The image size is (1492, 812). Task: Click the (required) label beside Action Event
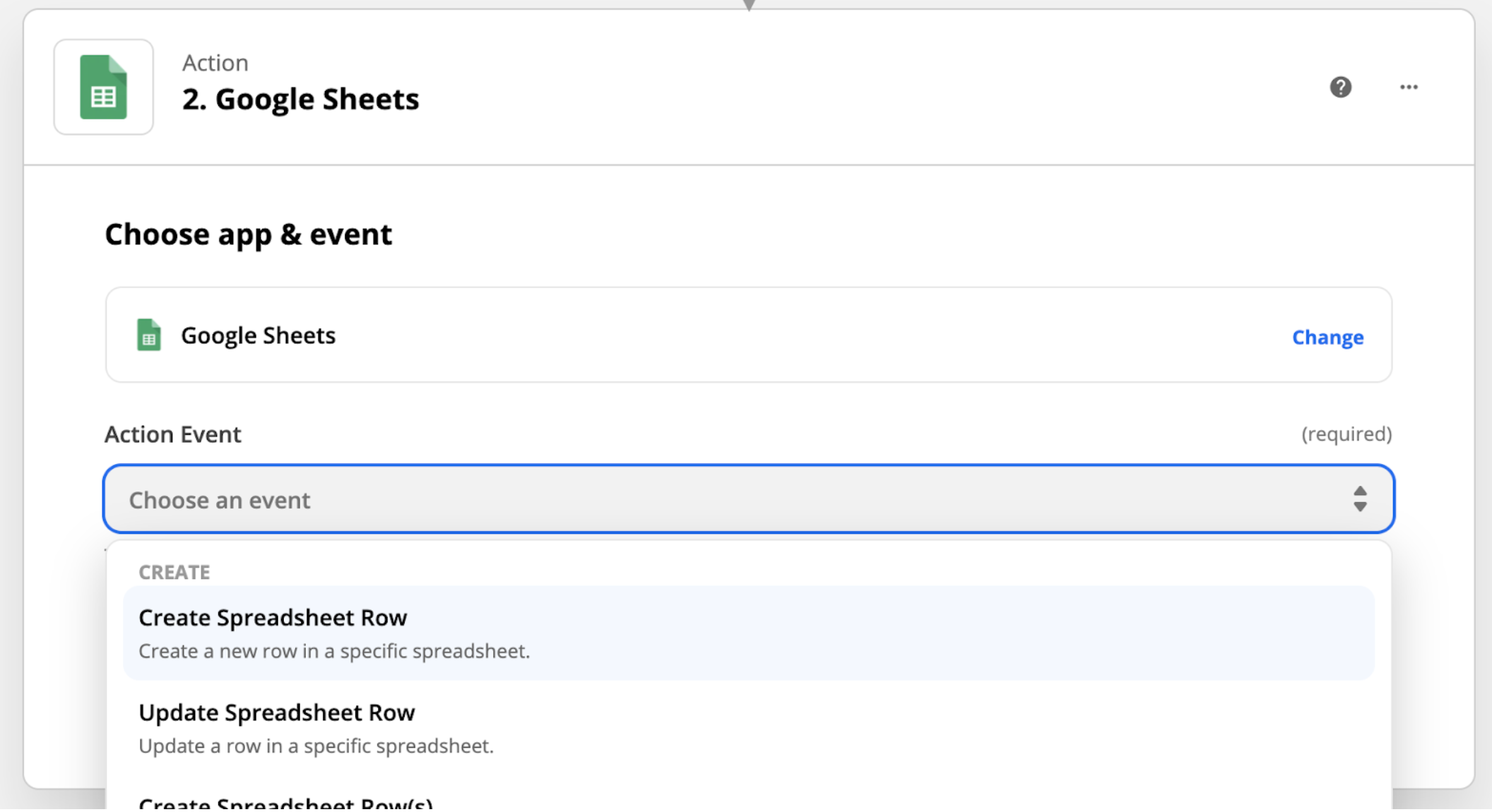coord(1346,434)
